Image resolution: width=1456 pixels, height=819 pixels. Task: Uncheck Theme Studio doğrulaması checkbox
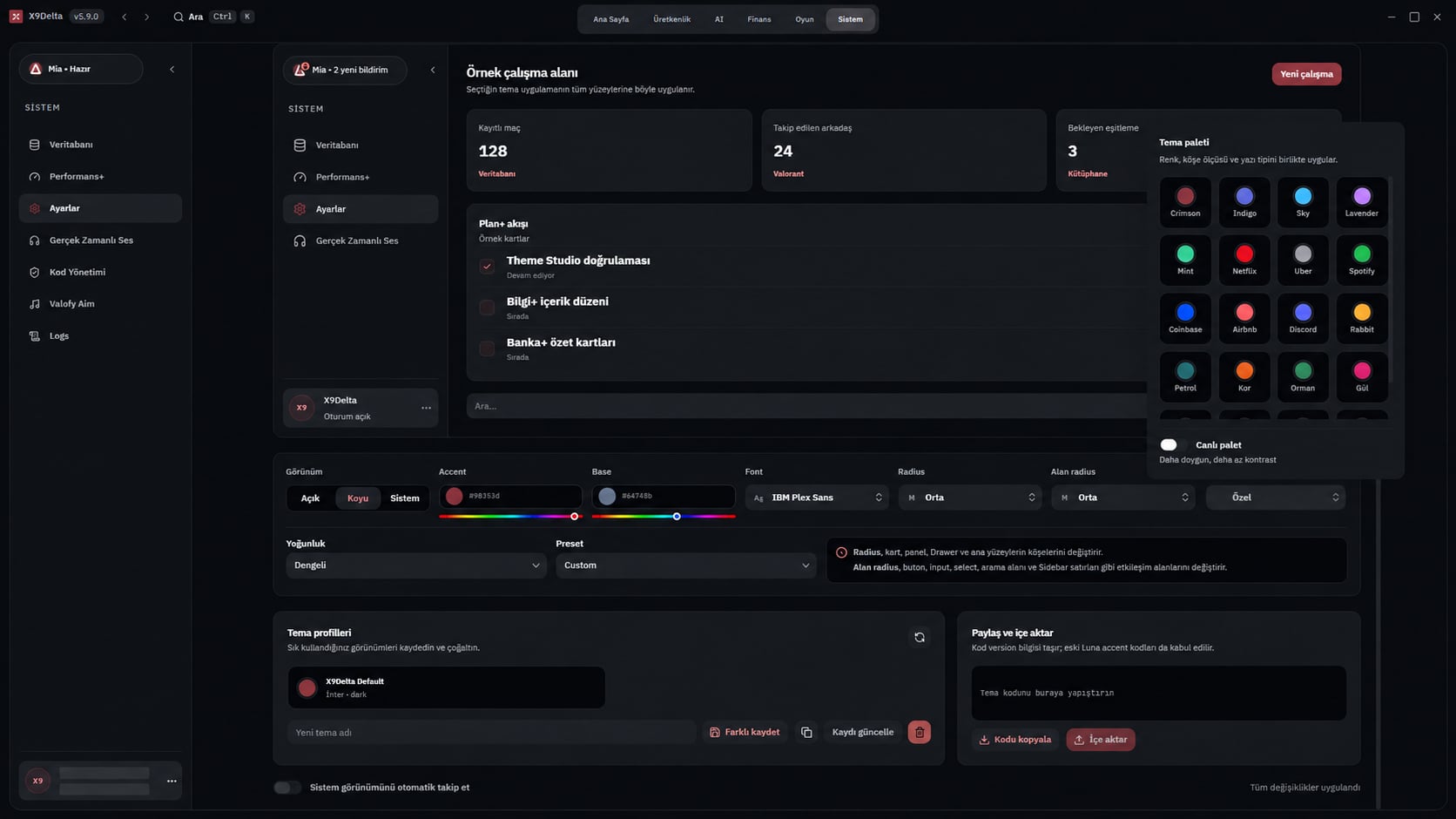[x=487, y=267]
